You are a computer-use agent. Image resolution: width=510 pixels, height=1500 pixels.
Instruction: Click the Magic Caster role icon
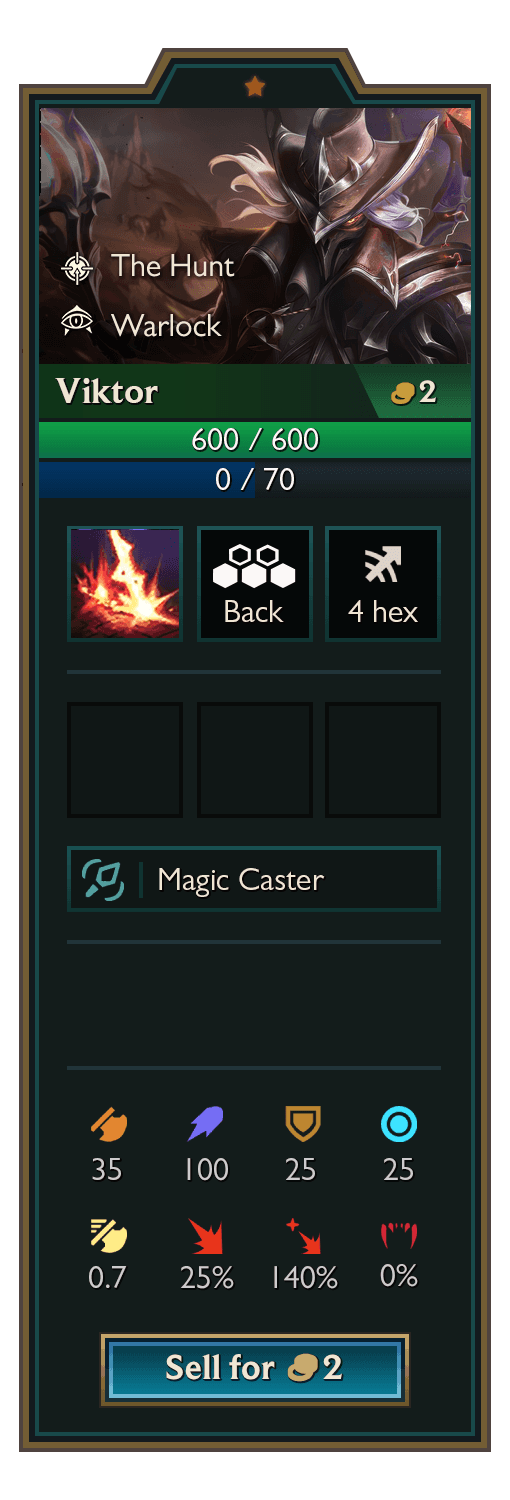[102, 880]
